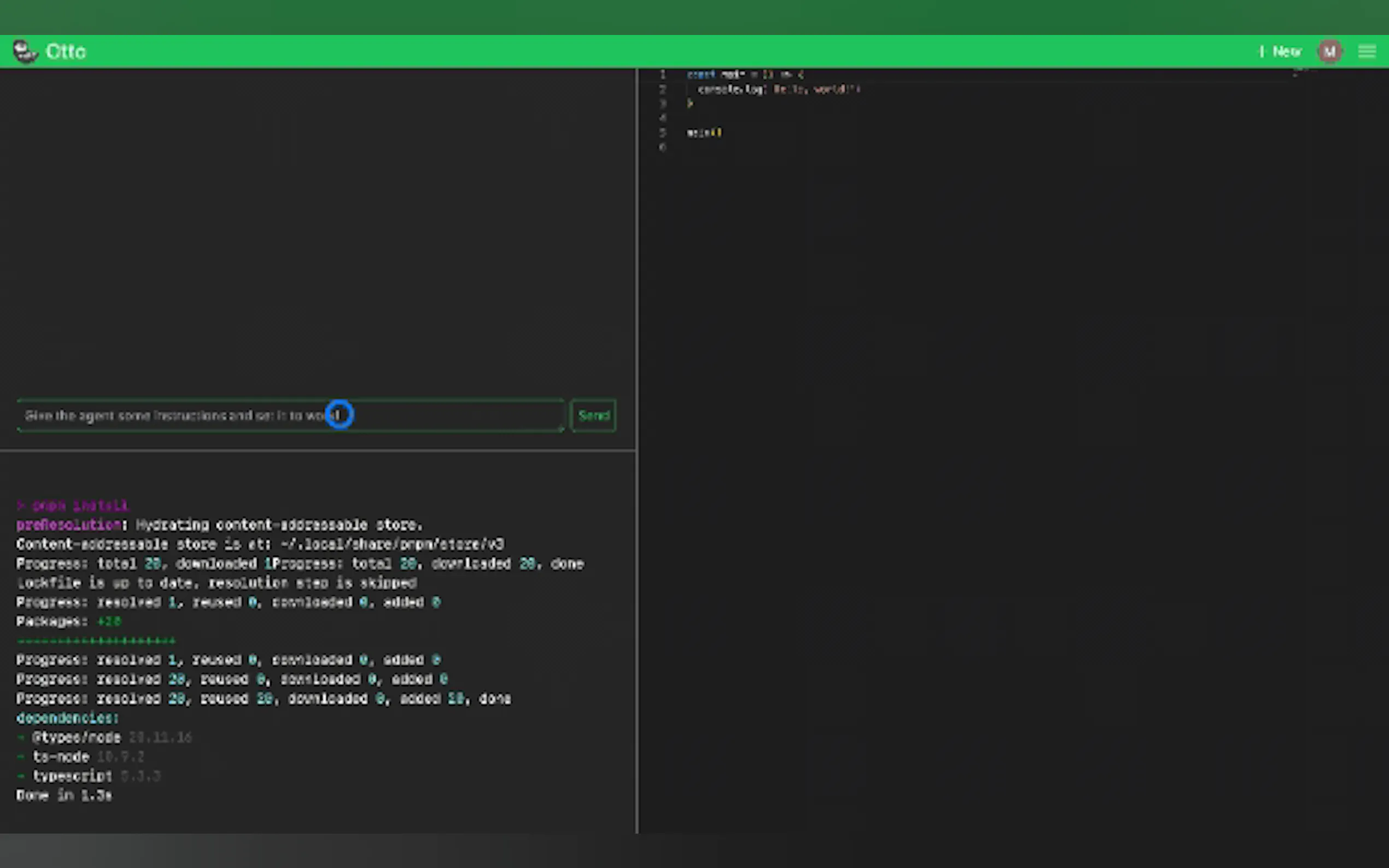Click empty line 6 in the editor
Image resolution: width=1389 pixels, height=868 pixels.
[x=746, y=148]
